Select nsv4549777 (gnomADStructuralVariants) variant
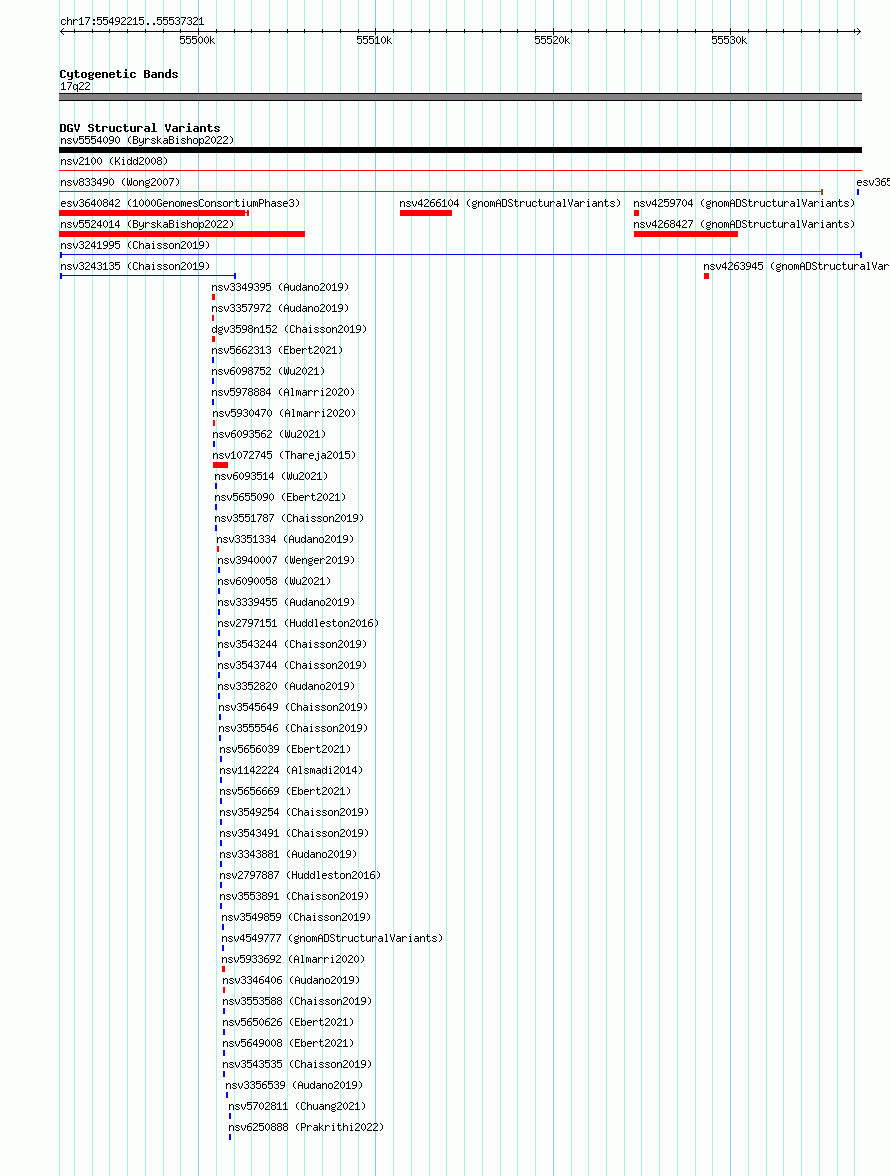This screenshot has height=1176, width=890. point(332,938)
